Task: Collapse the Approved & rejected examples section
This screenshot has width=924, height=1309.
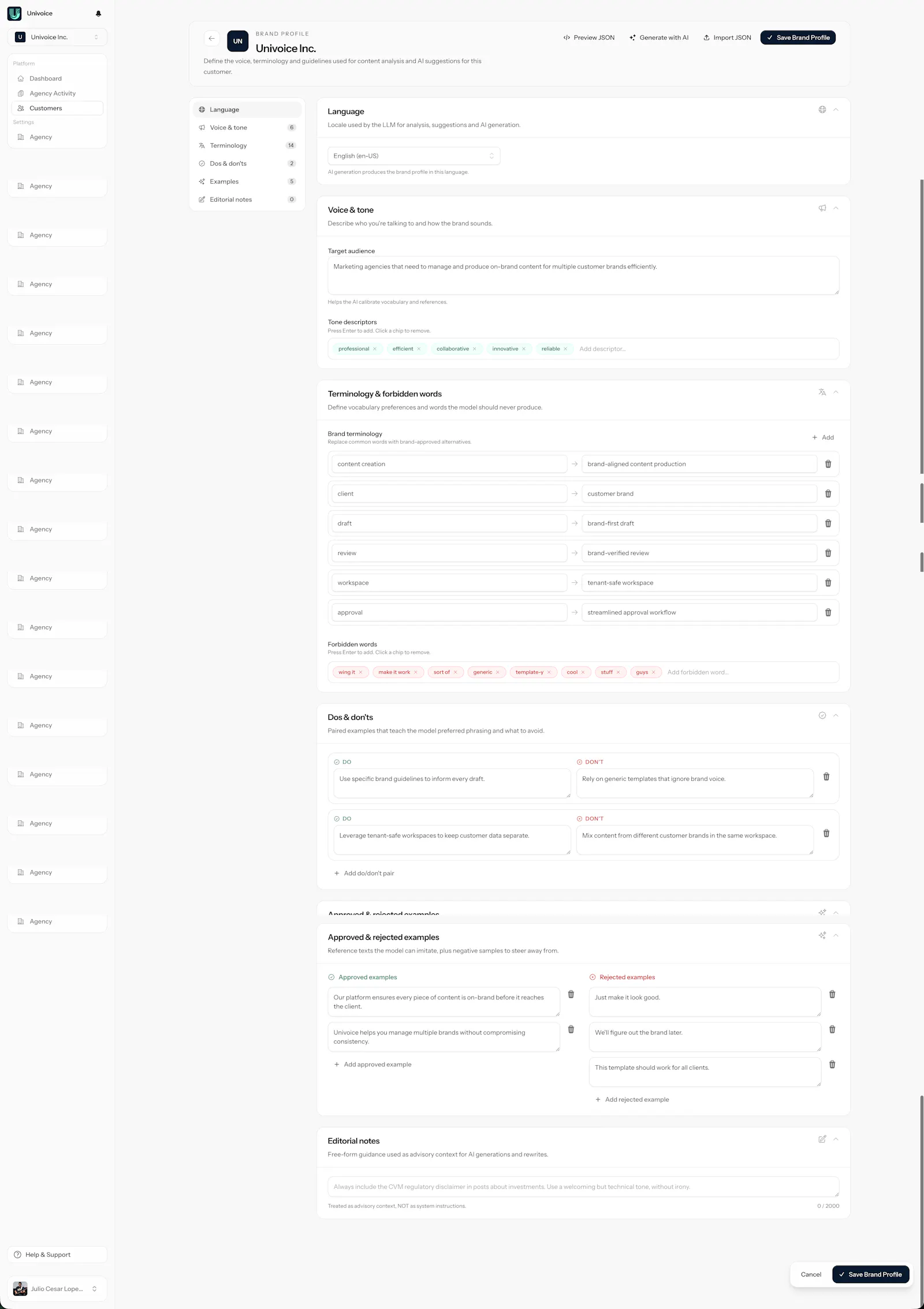Action: click(x=836, y=935)
